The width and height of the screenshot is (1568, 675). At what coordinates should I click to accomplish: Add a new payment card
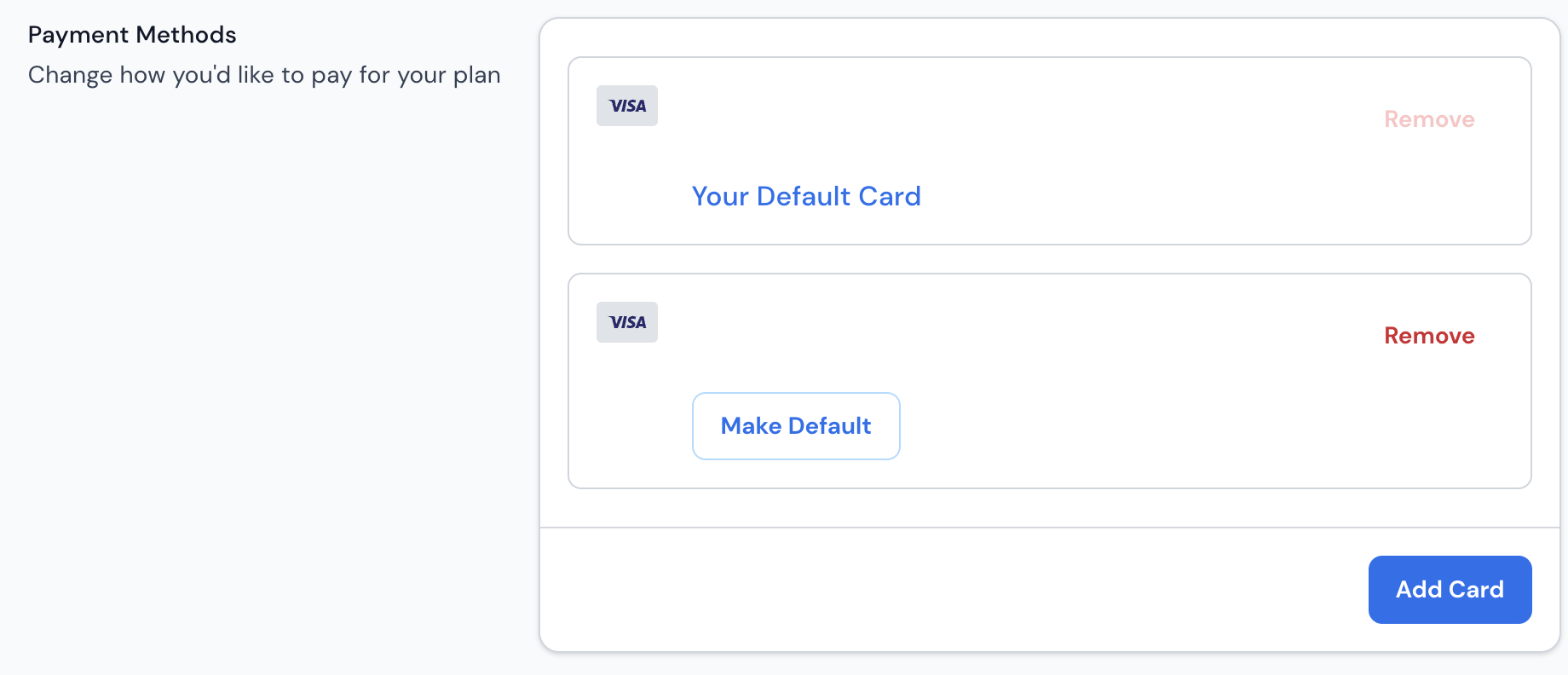[x=1450, y=590]
